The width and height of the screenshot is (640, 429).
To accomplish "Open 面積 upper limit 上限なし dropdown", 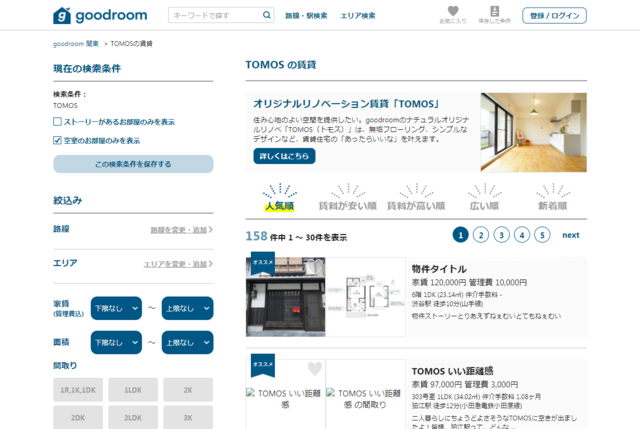I will click(x=187, y=342).
